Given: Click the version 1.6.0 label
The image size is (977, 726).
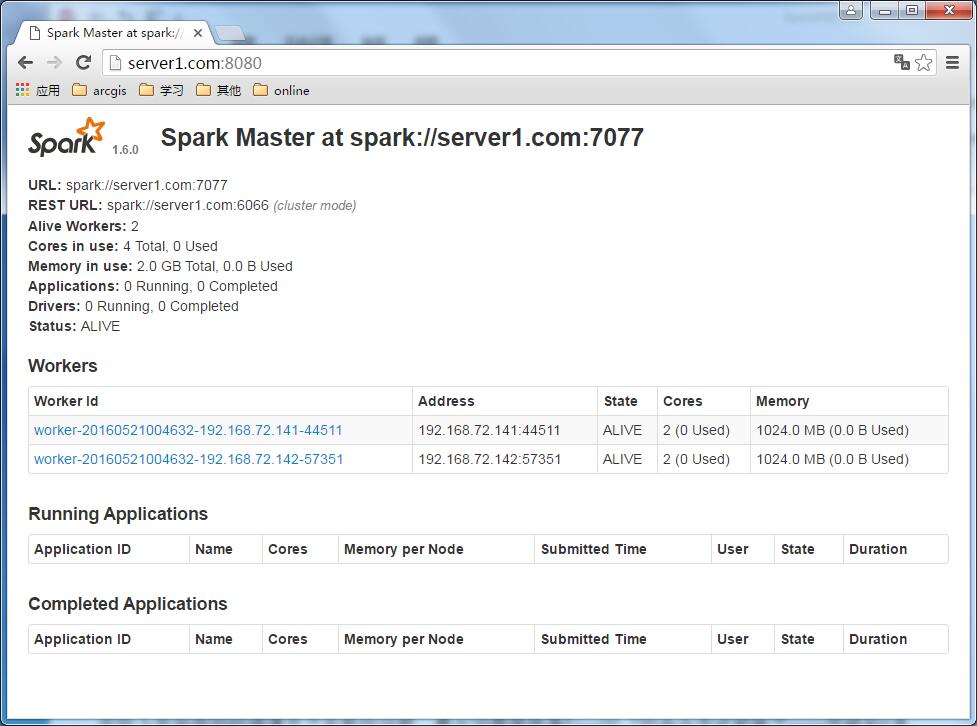Looking at the screenshot, I should pos(125,150).
